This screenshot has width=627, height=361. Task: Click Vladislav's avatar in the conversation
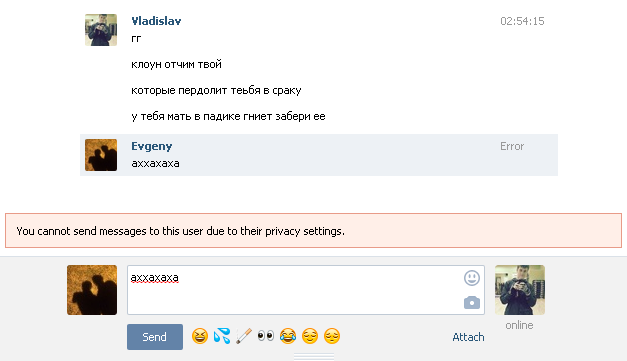coord(101,30)
